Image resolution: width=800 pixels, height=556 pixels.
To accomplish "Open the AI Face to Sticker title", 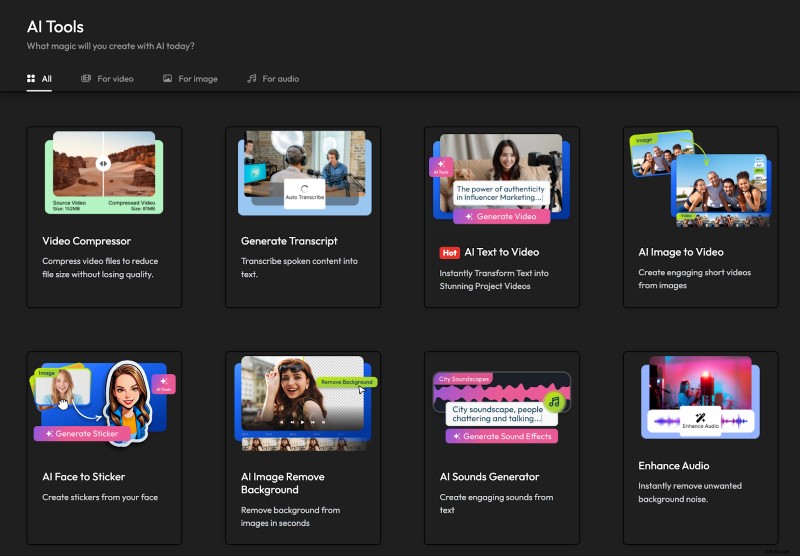I will click(x=83, y=477).
